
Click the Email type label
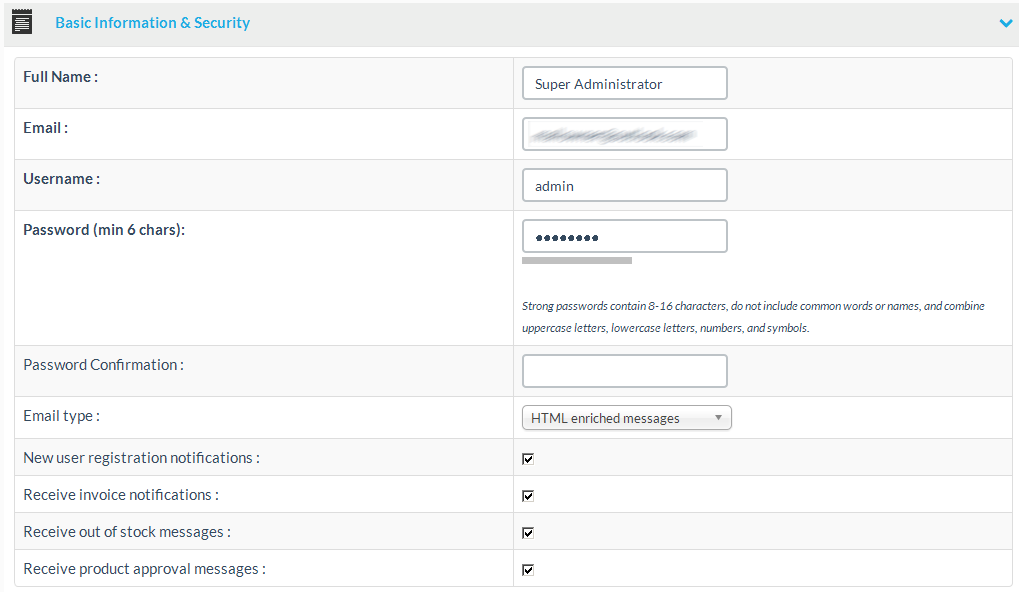[61, 416]
